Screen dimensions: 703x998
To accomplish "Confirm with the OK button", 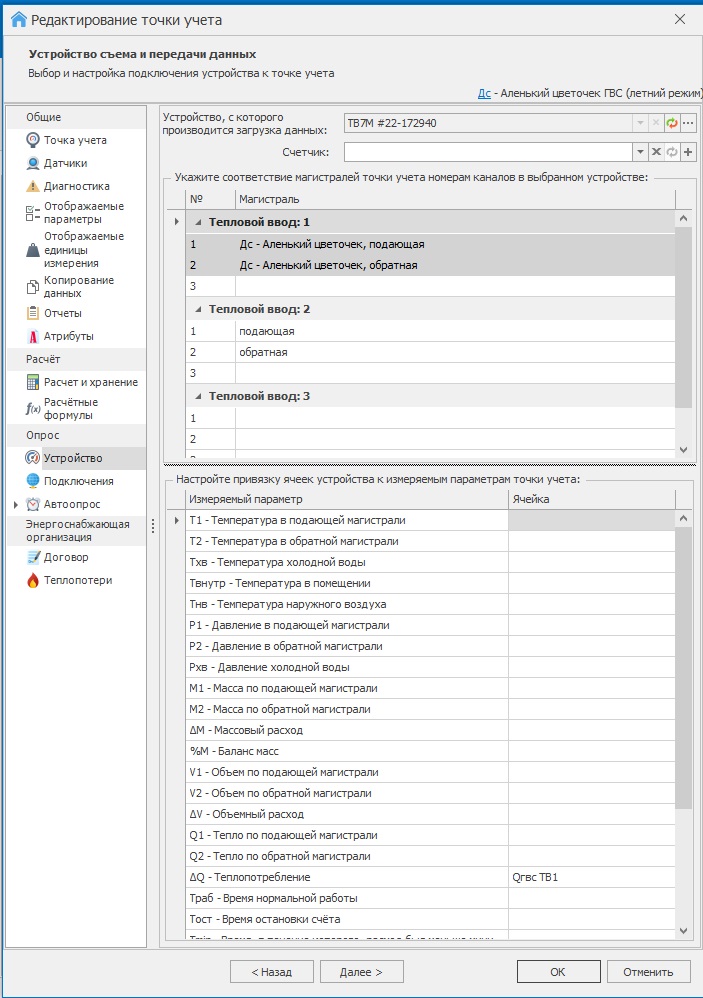I will tap(559, 972).
